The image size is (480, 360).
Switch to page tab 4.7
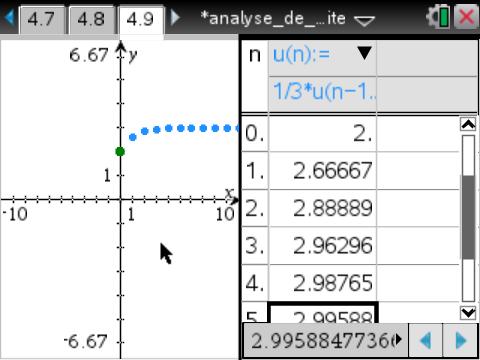(41, 19)
